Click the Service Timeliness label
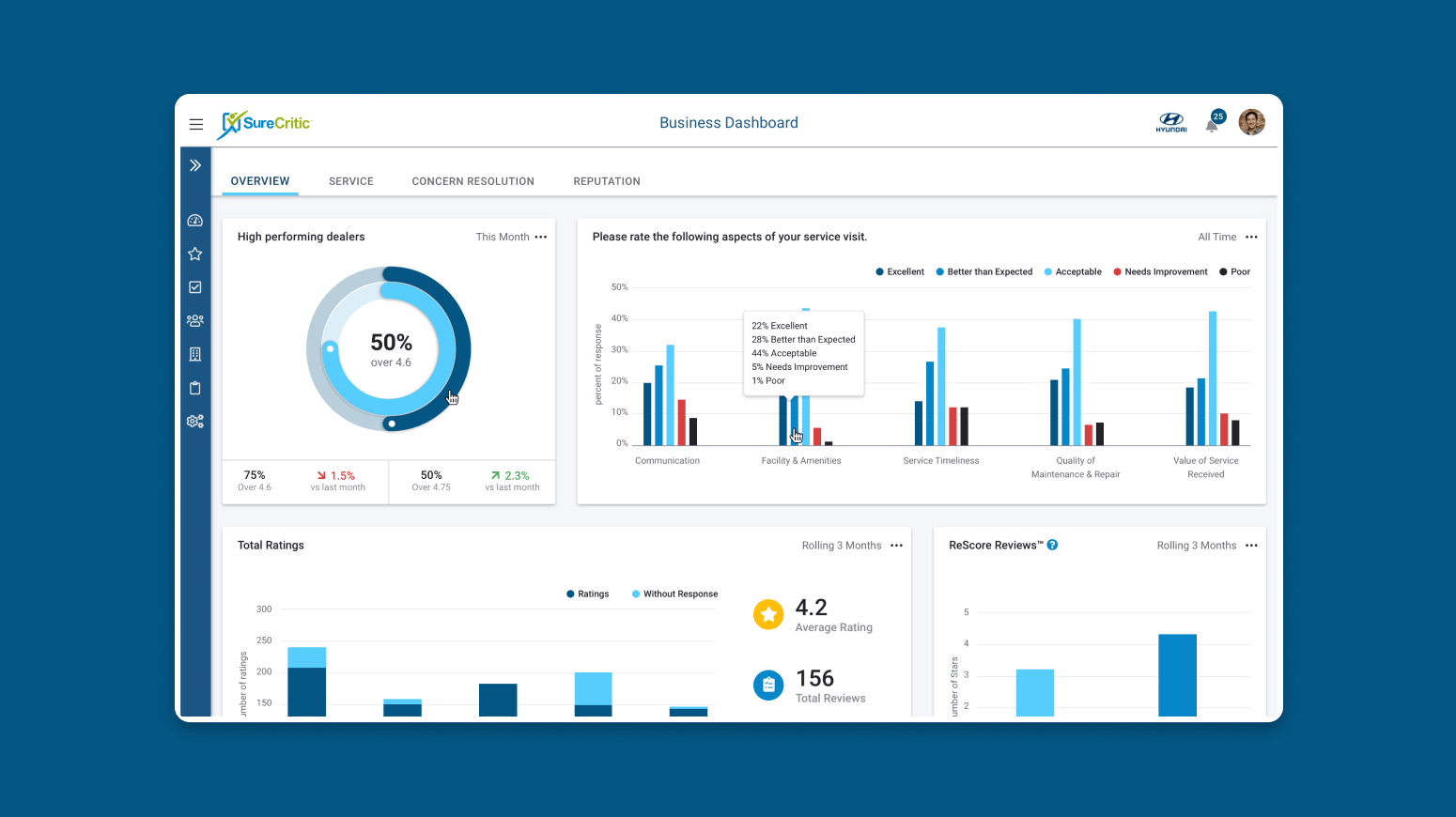This screenshot has width=1456, height=817. [x=941, y=461]
